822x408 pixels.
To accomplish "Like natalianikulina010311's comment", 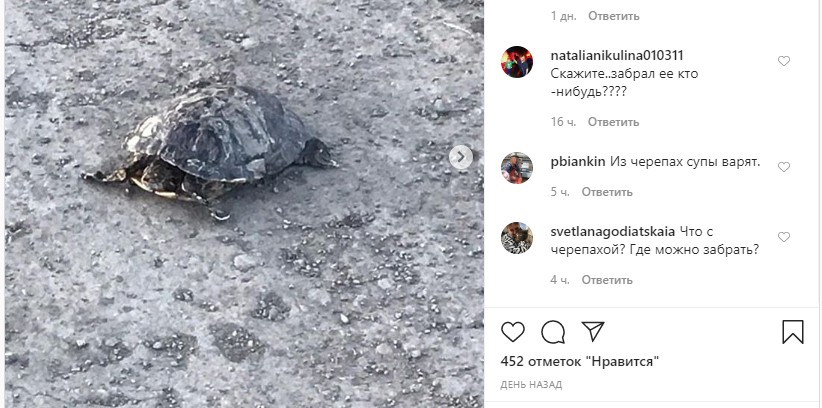I will [784, 61].
